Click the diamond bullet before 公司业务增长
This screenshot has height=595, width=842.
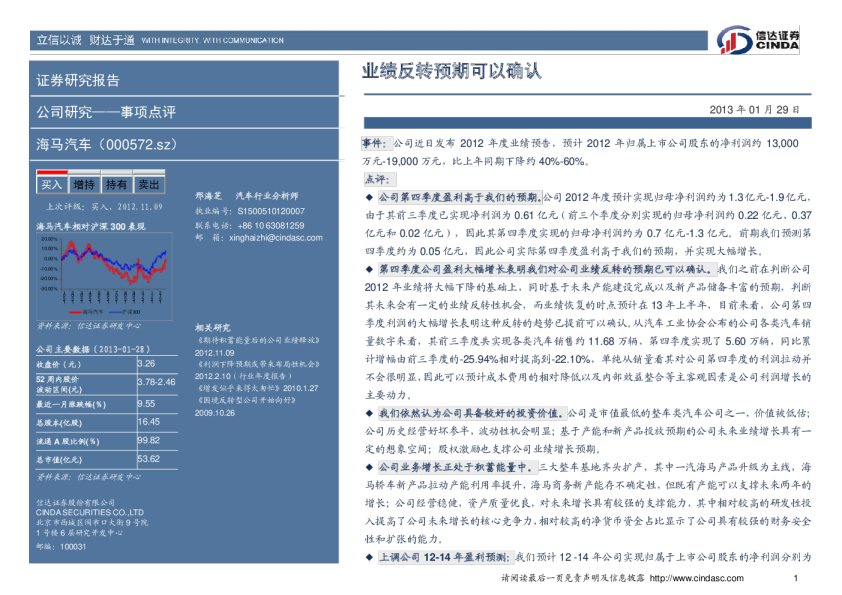pos(369,466)
